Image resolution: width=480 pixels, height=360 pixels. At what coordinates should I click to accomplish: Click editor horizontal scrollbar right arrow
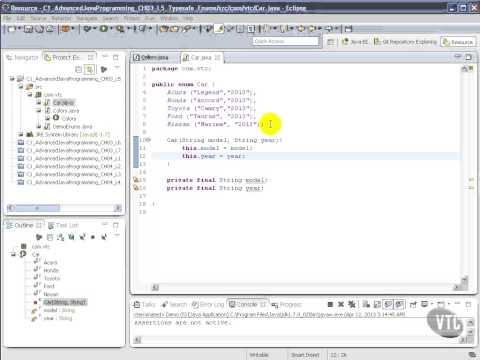456,287
